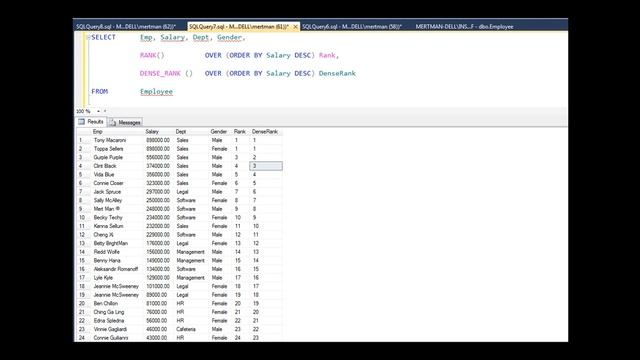
Task: Open the SQLQuery6.sql tab
Action: [352, 27]
